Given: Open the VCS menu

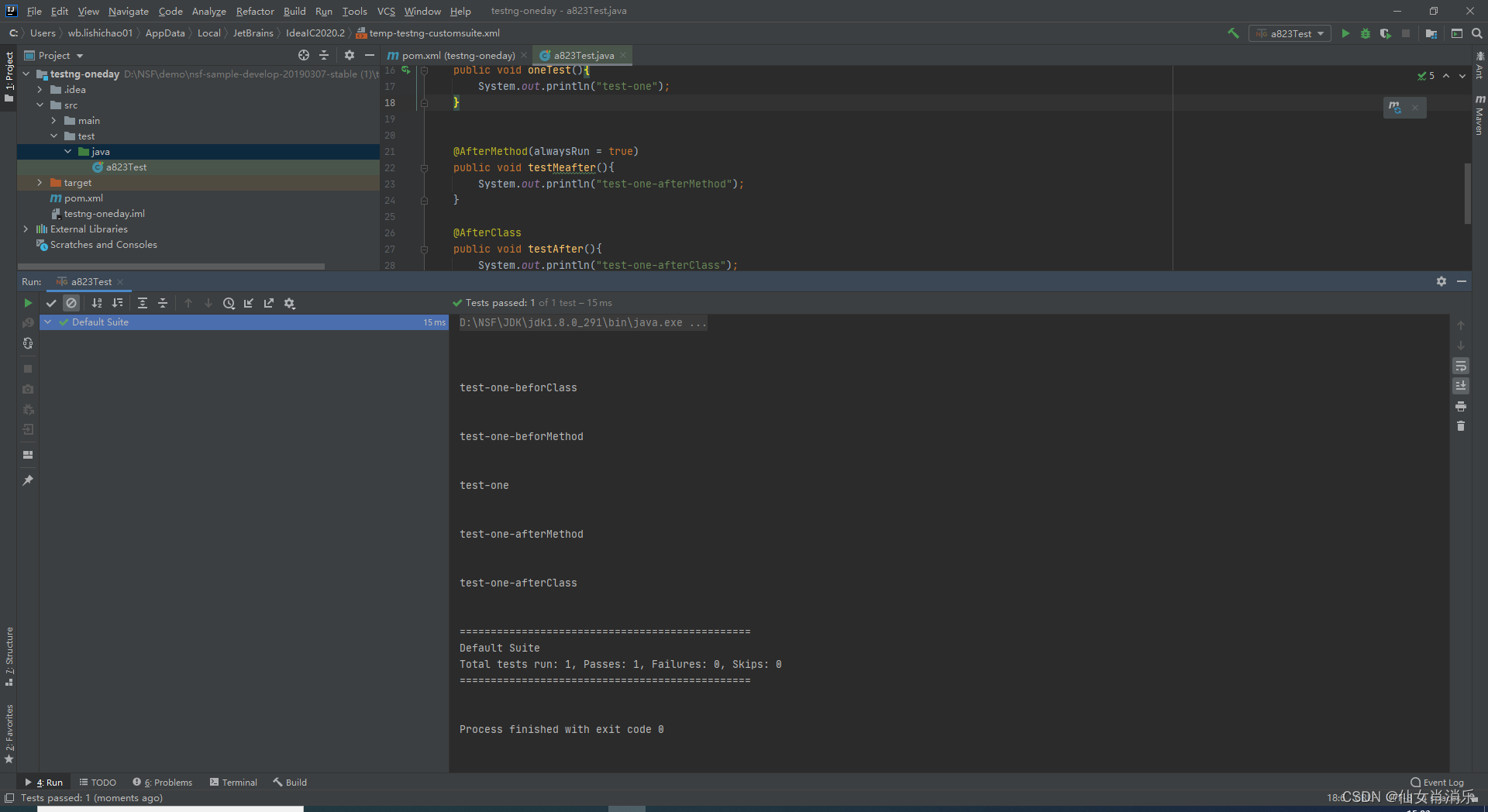Looking at the screenshot, I should pyautogui.click(x=386, y=11).
